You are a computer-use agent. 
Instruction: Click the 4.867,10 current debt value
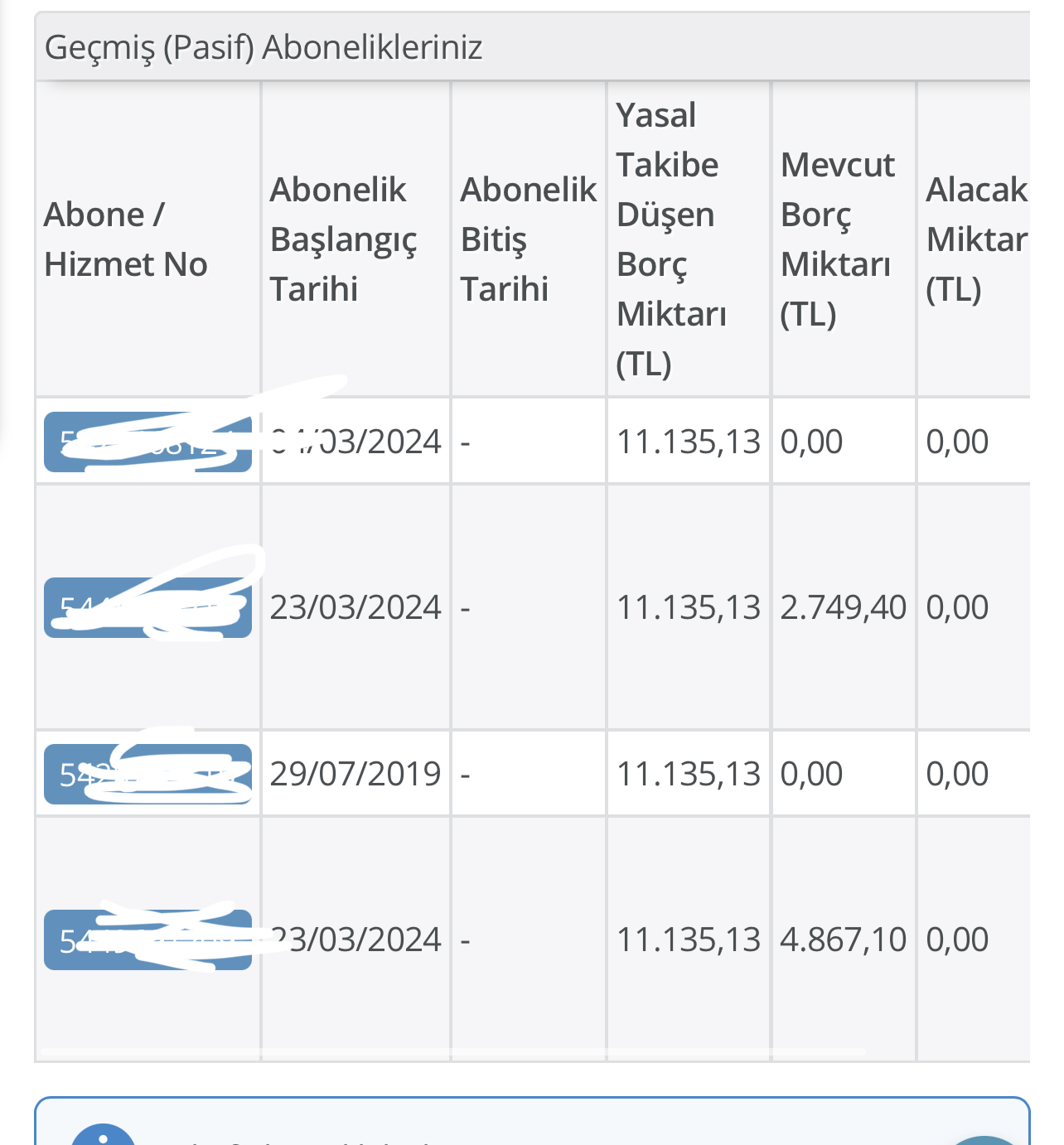pyautogui.click(x=844, y=940)
